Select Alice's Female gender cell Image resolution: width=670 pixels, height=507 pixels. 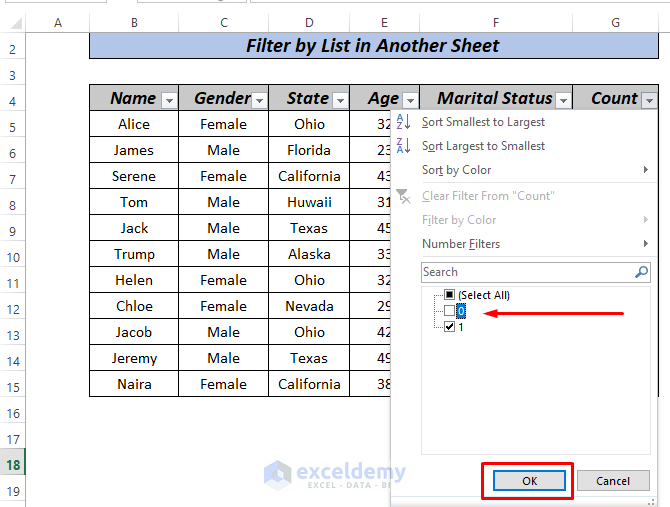[223, 124]
